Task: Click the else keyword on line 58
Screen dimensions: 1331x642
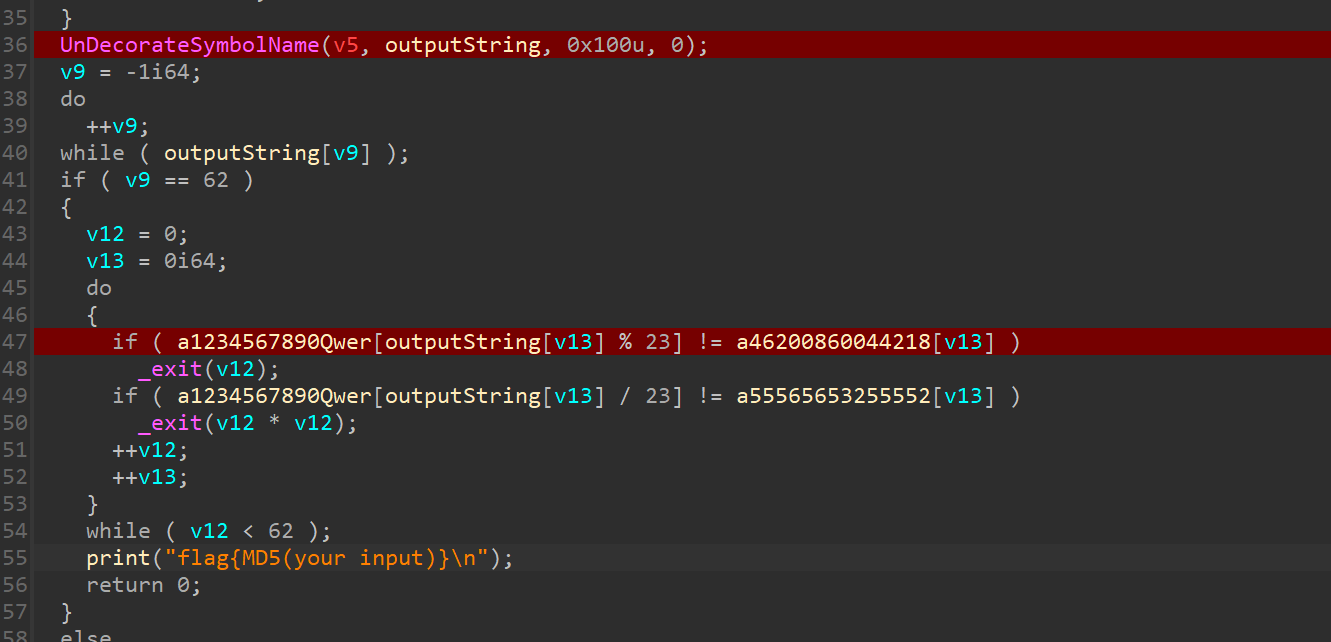Action: pos(86,636)
